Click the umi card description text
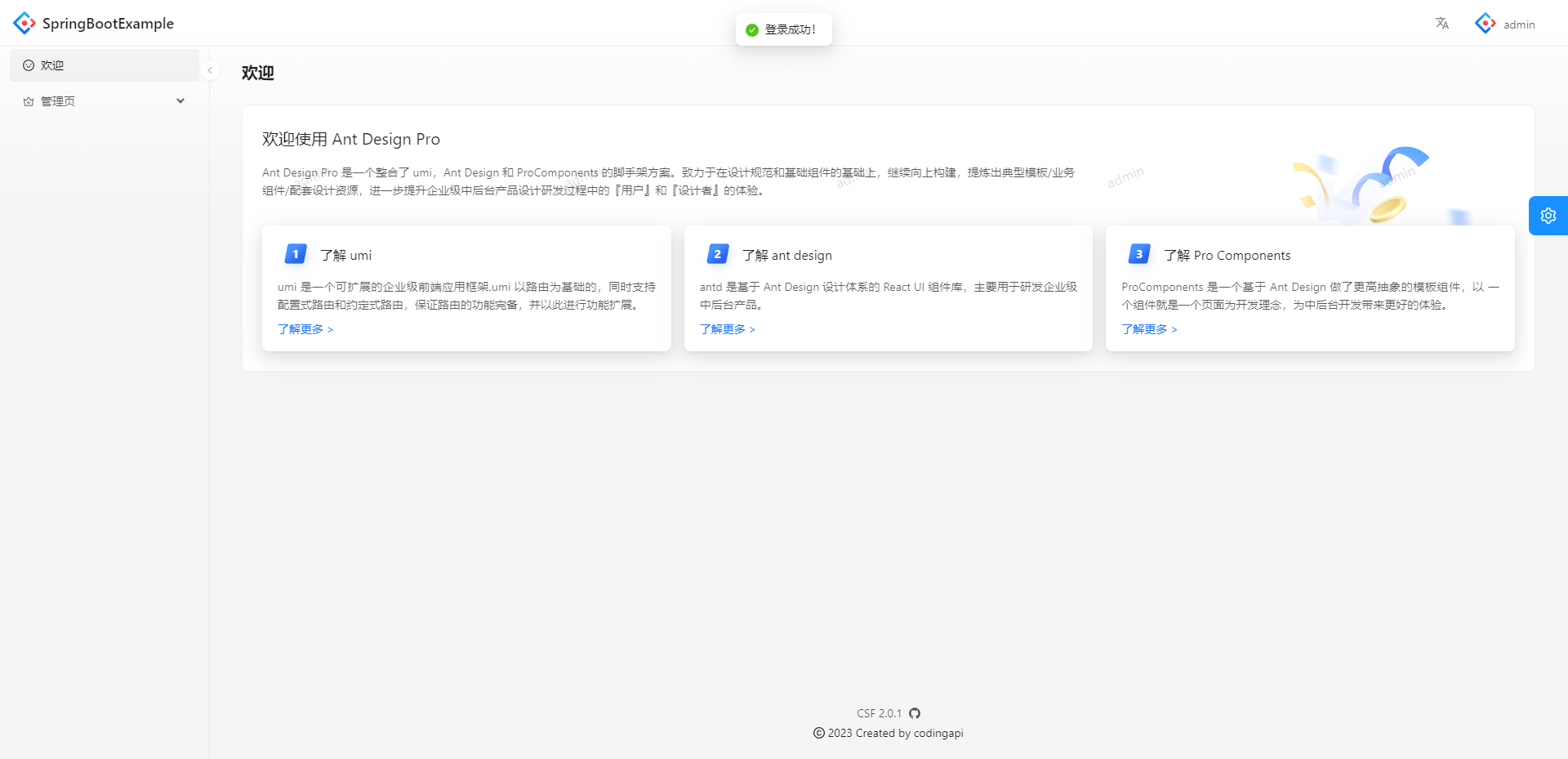Image resolution: width=1568 pixels, height=759 pixels. (466, 296)
